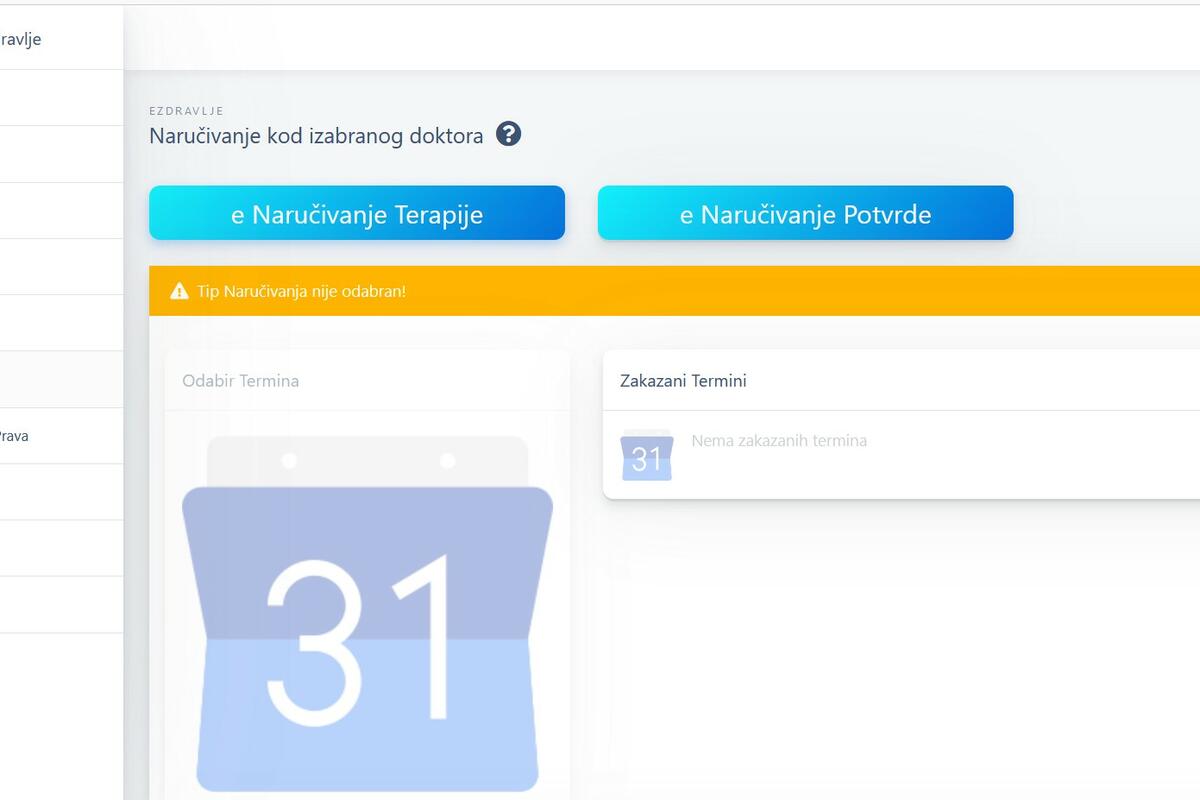Click the sidebar row directly below 'ravlje'
Image resolution: width=1200 pixels, height=800 pixels.
coord(60,98)
